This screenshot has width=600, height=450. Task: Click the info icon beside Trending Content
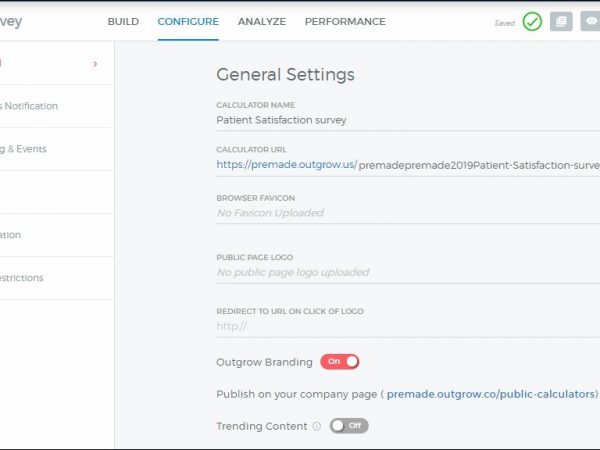(317, 426)
